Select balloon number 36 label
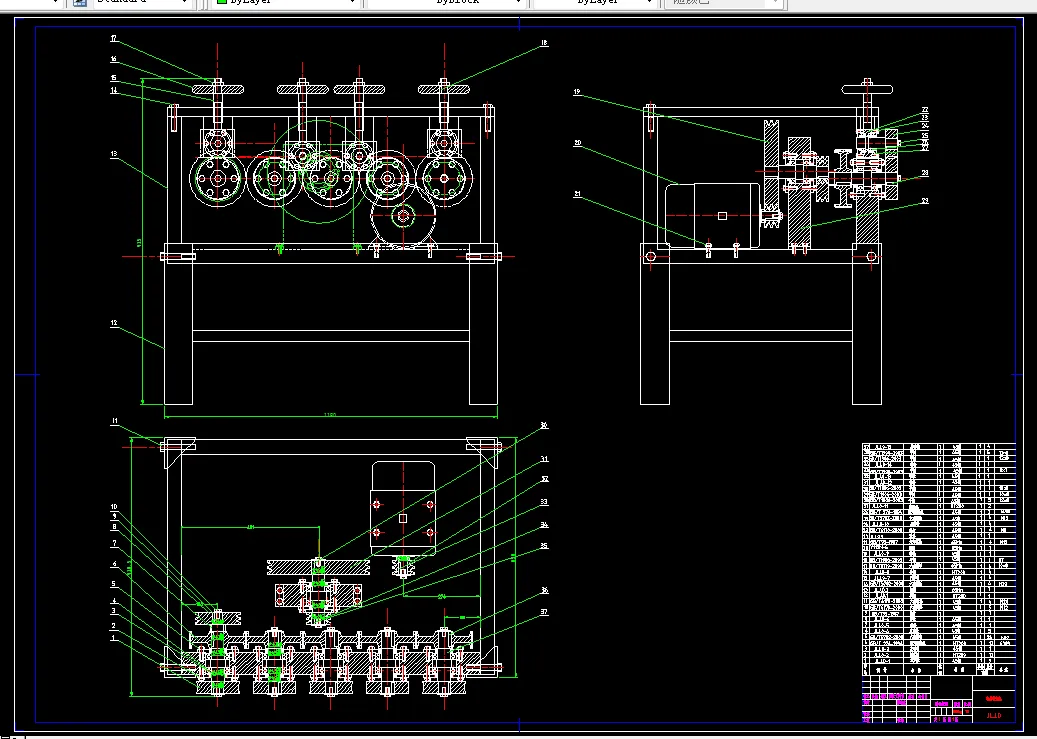 coord(544,590)
